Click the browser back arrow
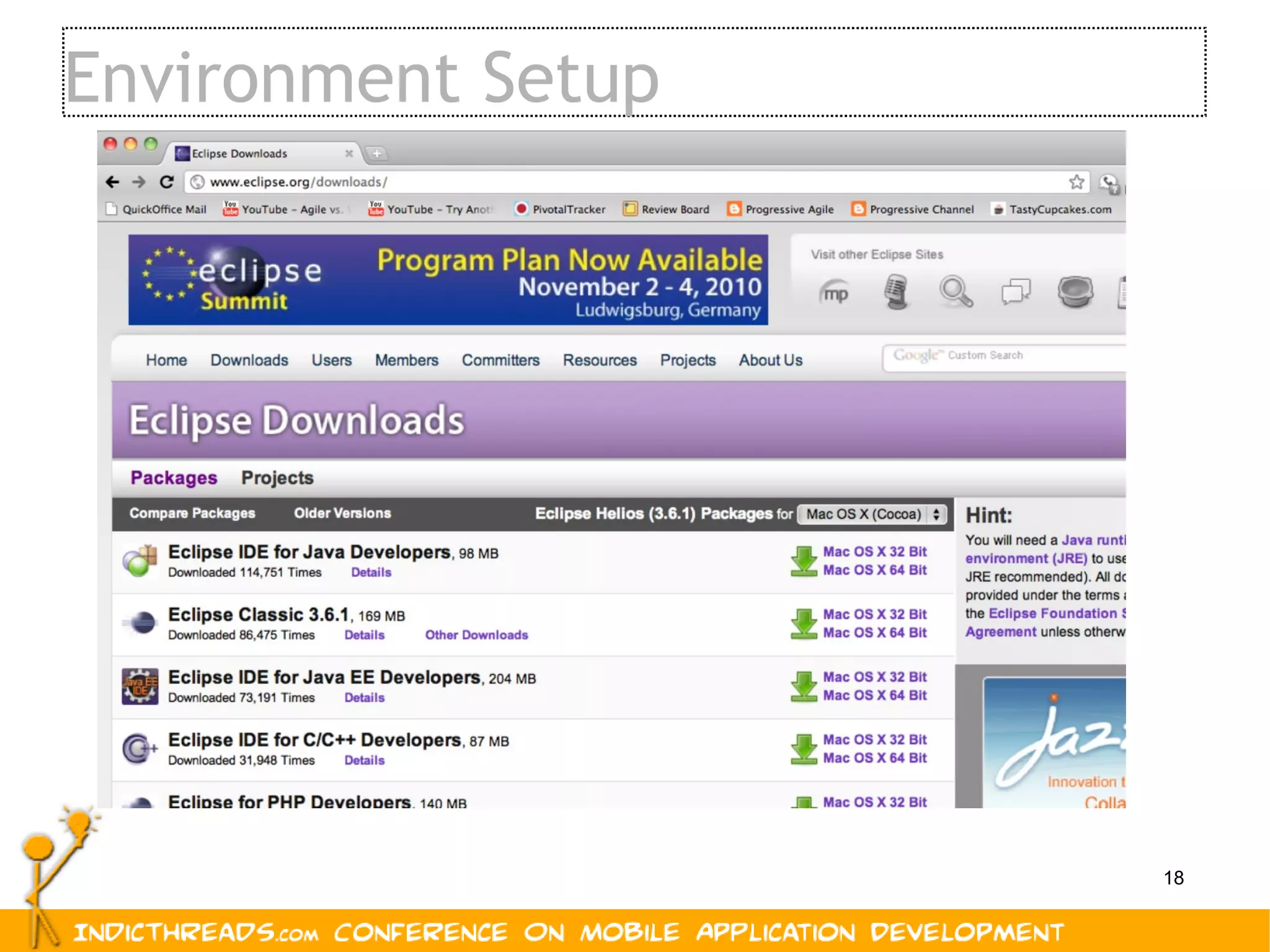The width and height of the screenshot is (1270, 952). (112, 182)
